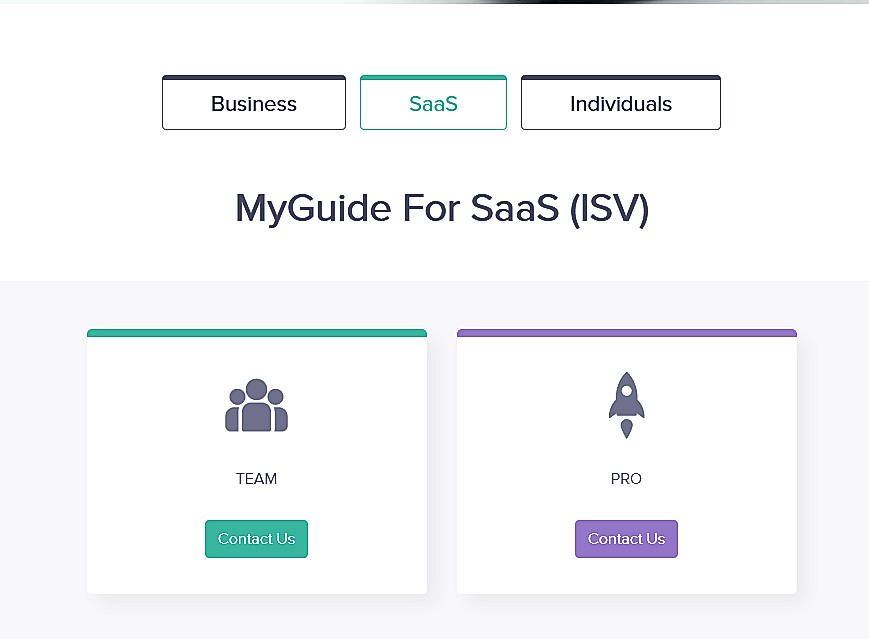Click Contact Us under the TEAM plan
This screenshot has width=869, height=639.
point(256,539)
